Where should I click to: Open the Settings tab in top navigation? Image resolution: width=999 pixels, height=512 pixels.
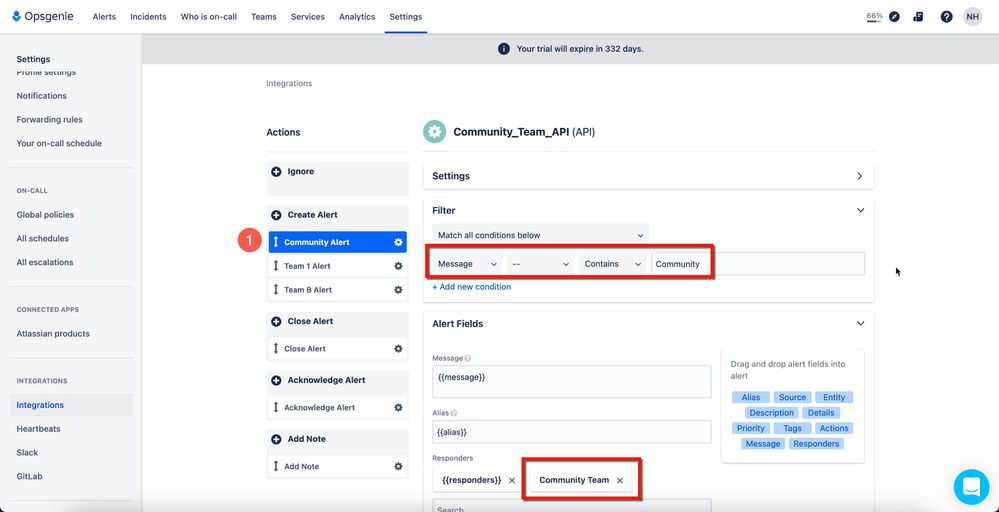pyautogui.click(x=406, y=17)
